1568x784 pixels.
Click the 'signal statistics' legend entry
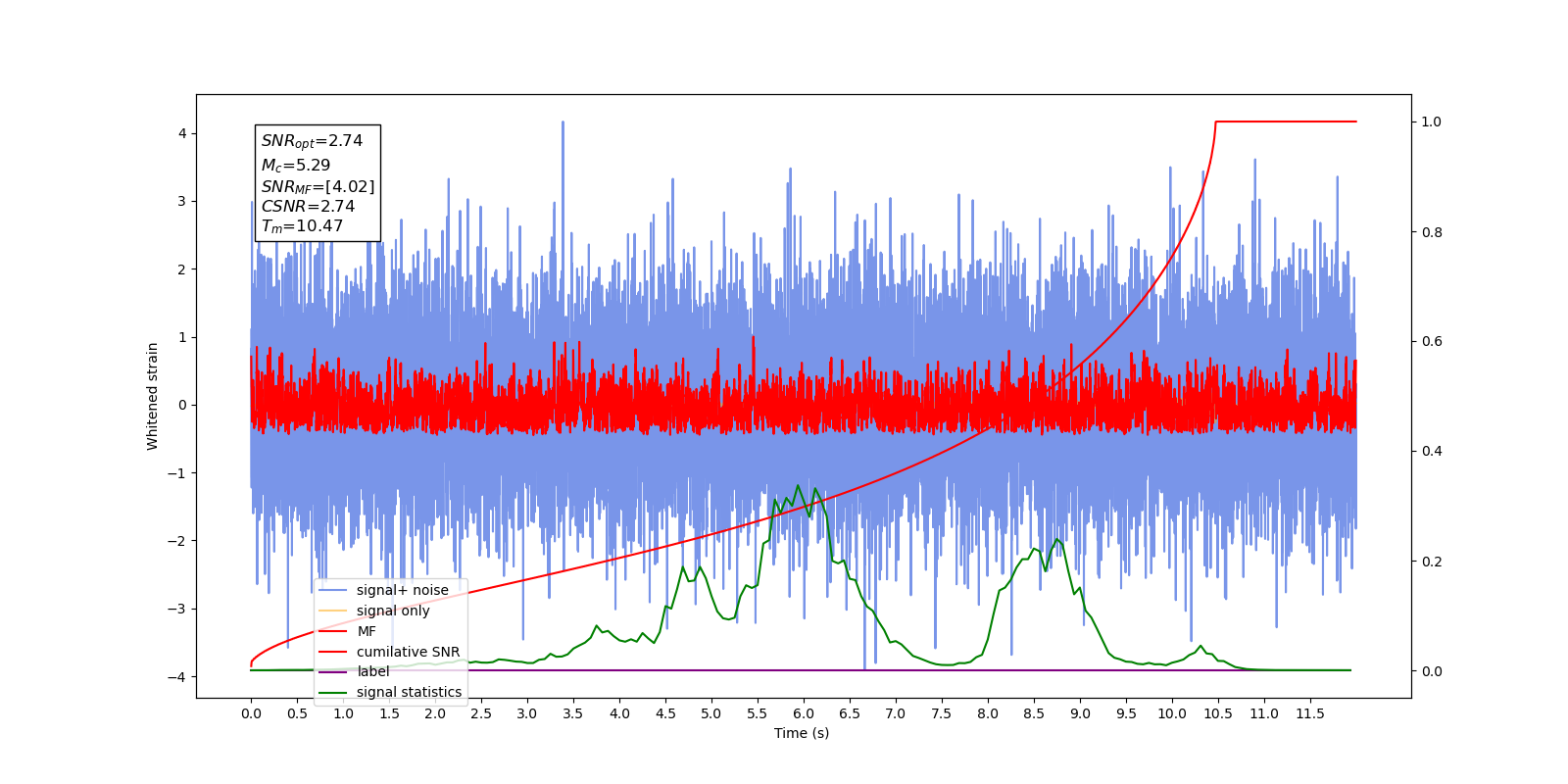(x=409, y=692)
